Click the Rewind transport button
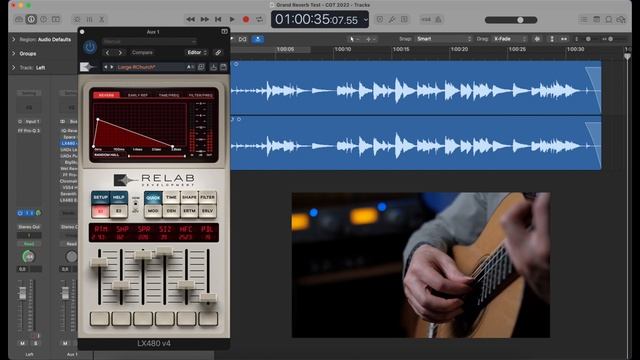This screenshot has height=360, width=640. point(190,19)
